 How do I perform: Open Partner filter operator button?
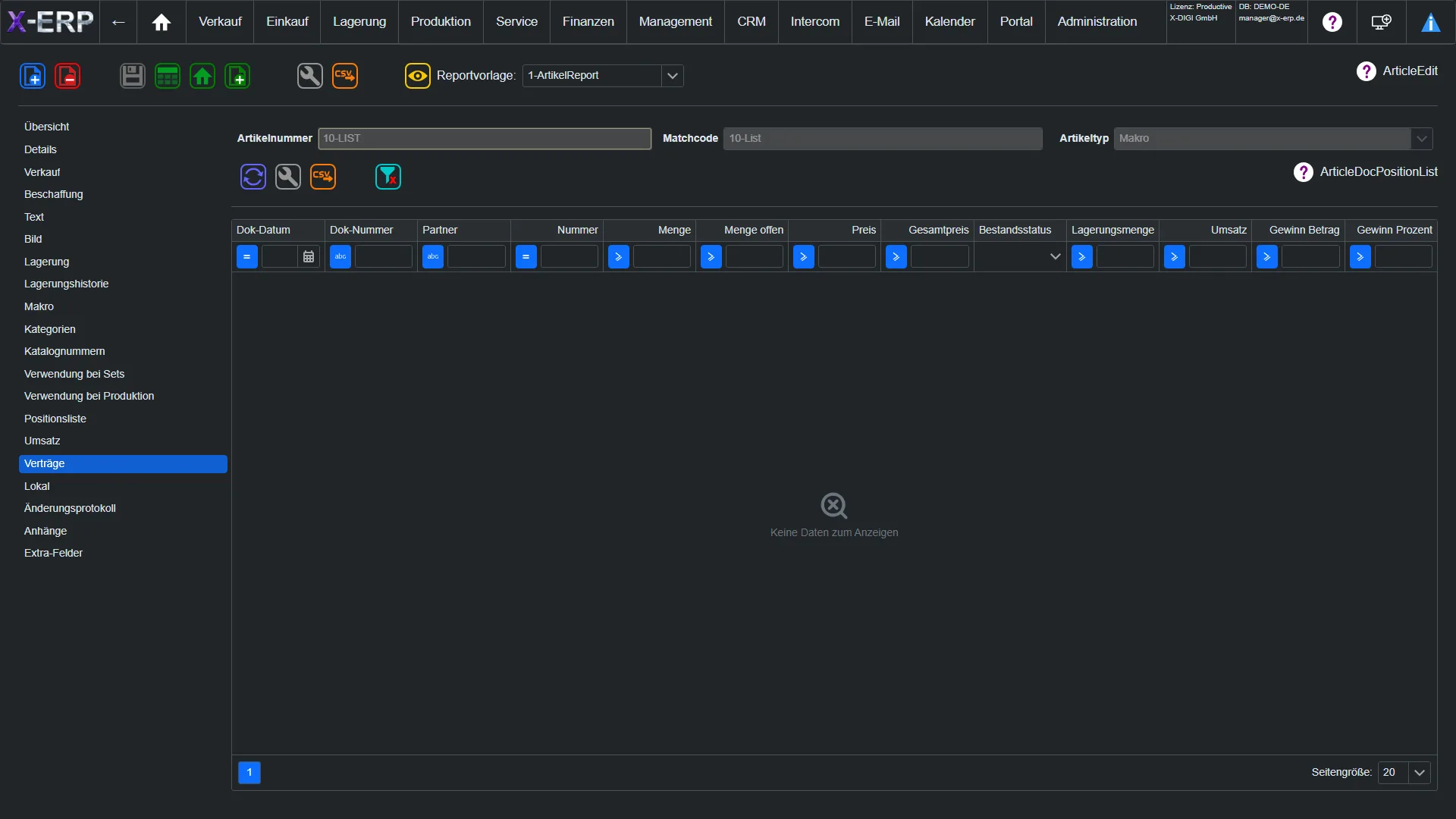433,257
